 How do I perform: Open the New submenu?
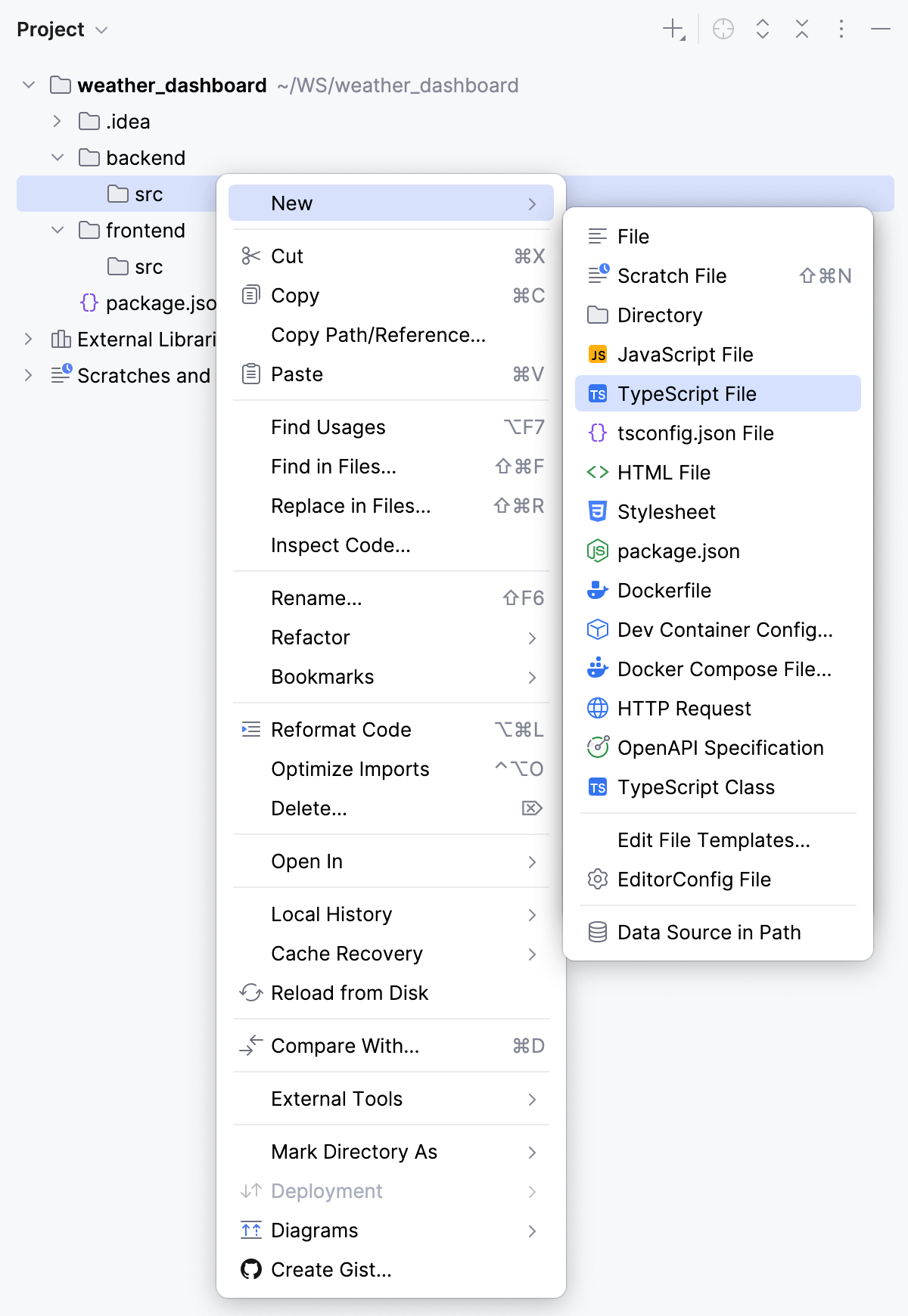pos(391,203)
